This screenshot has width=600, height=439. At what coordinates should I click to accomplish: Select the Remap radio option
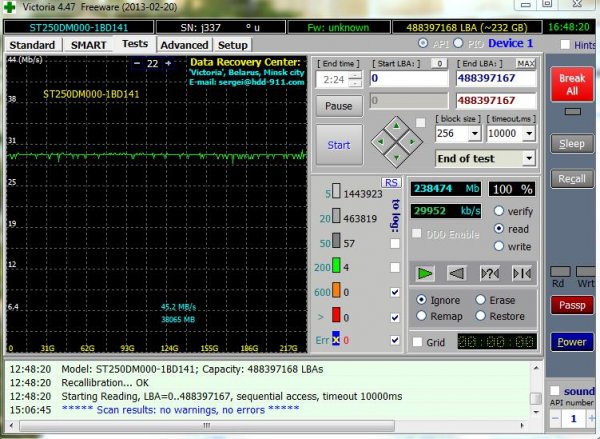pyautogui.click(x=421, y=316)
